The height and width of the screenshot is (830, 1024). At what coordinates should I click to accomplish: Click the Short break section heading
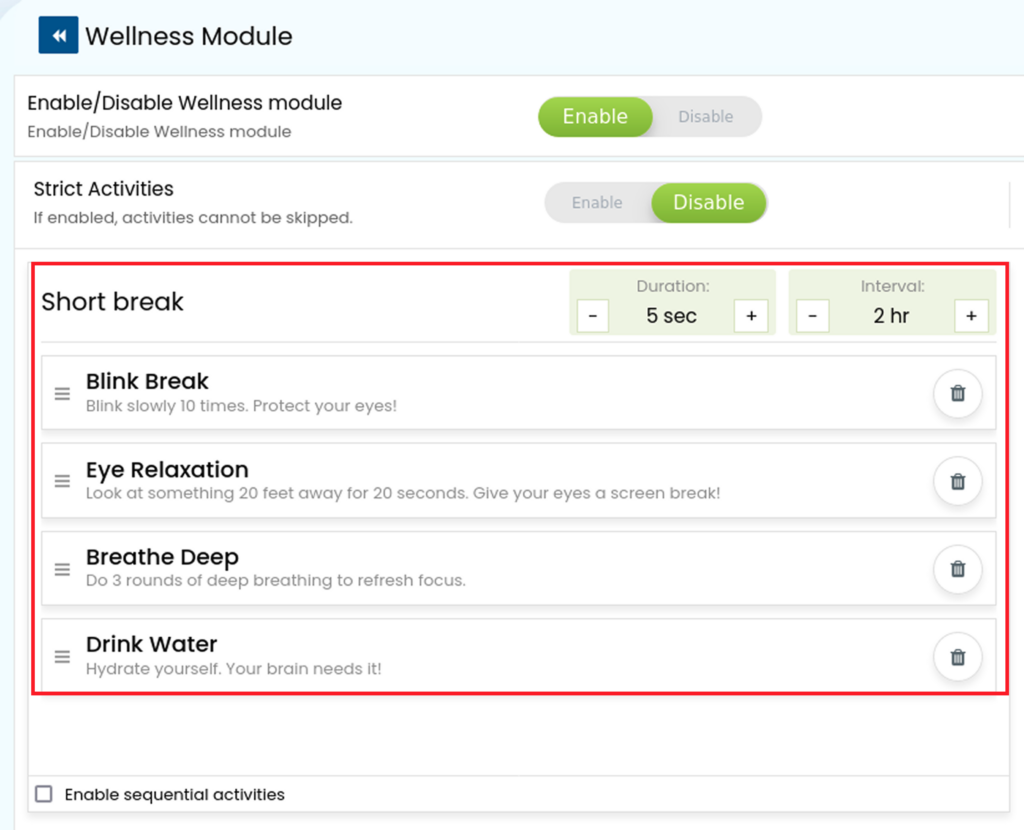(112, 302)
